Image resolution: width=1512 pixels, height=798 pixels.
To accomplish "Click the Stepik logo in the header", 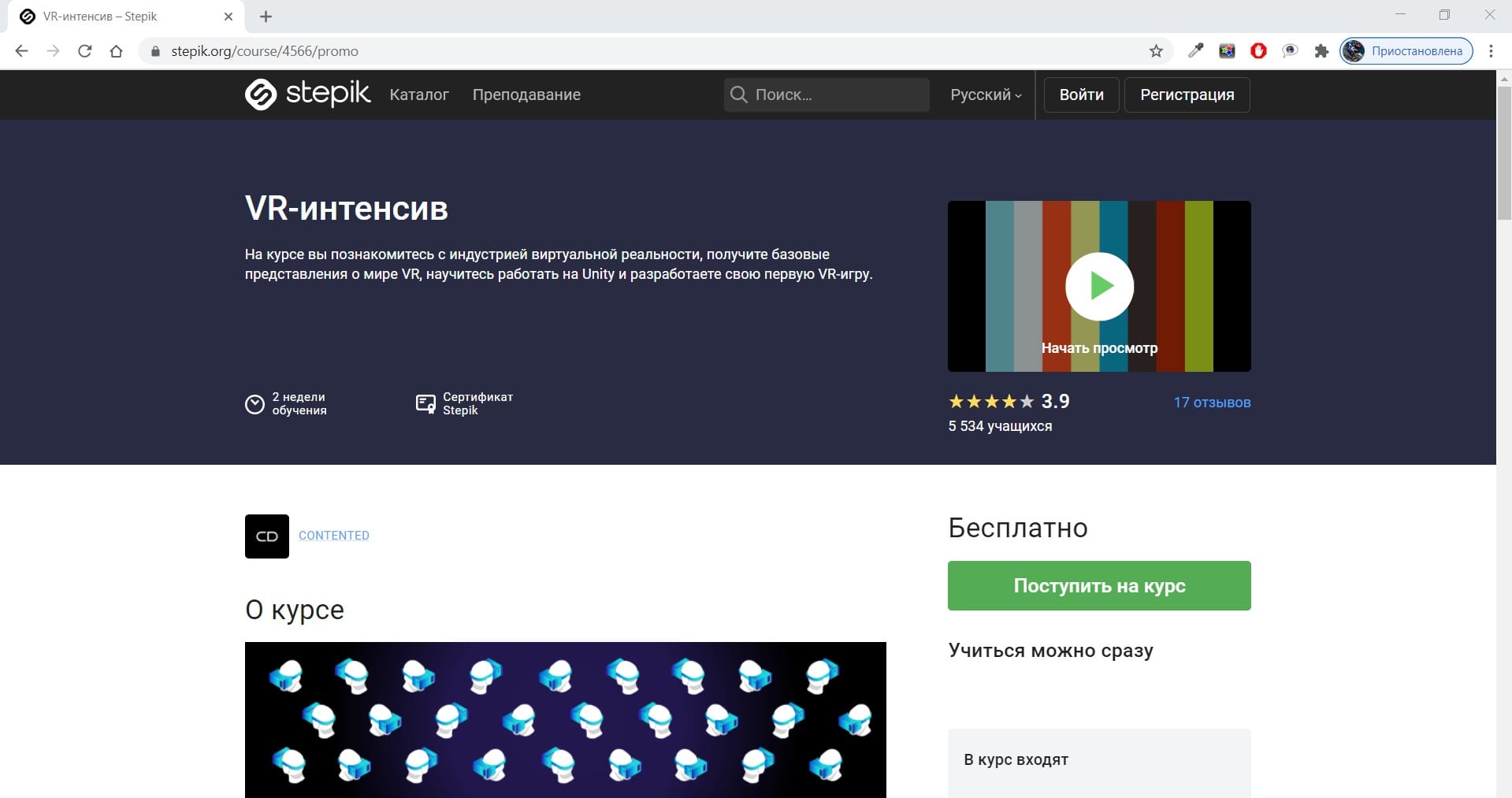I will coord(306,94).
